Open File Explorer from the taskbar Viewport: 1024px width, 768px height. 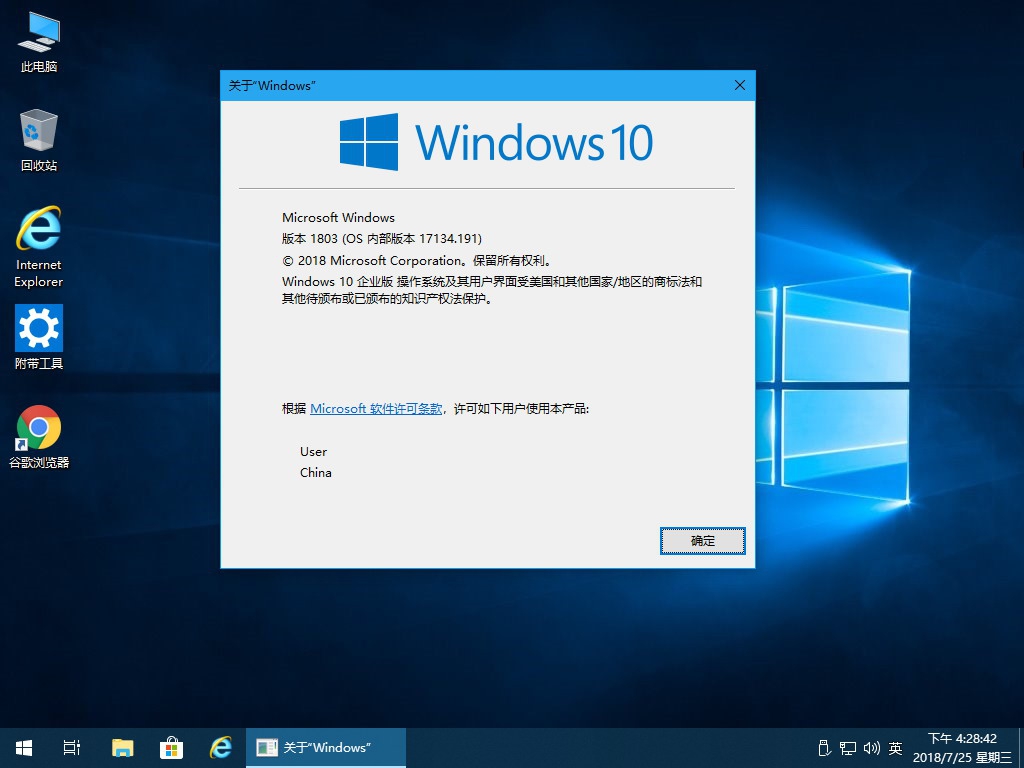(x=122, y=748)
